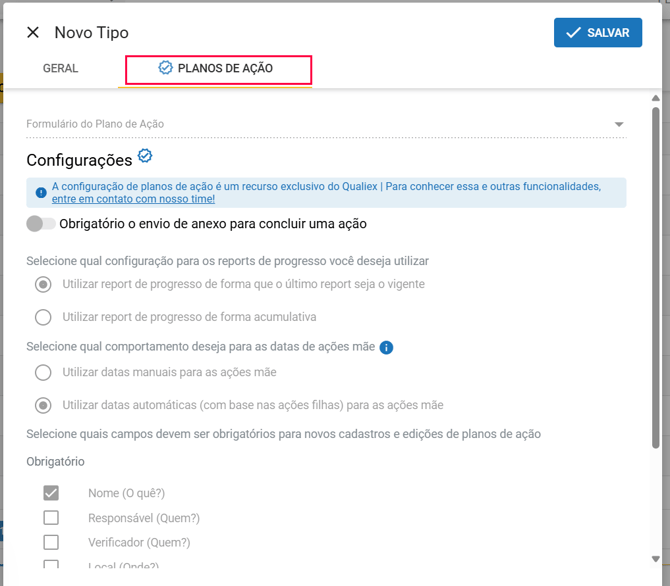
Task: Click the scrollbar up arrow
Action: tap(655, 98)
